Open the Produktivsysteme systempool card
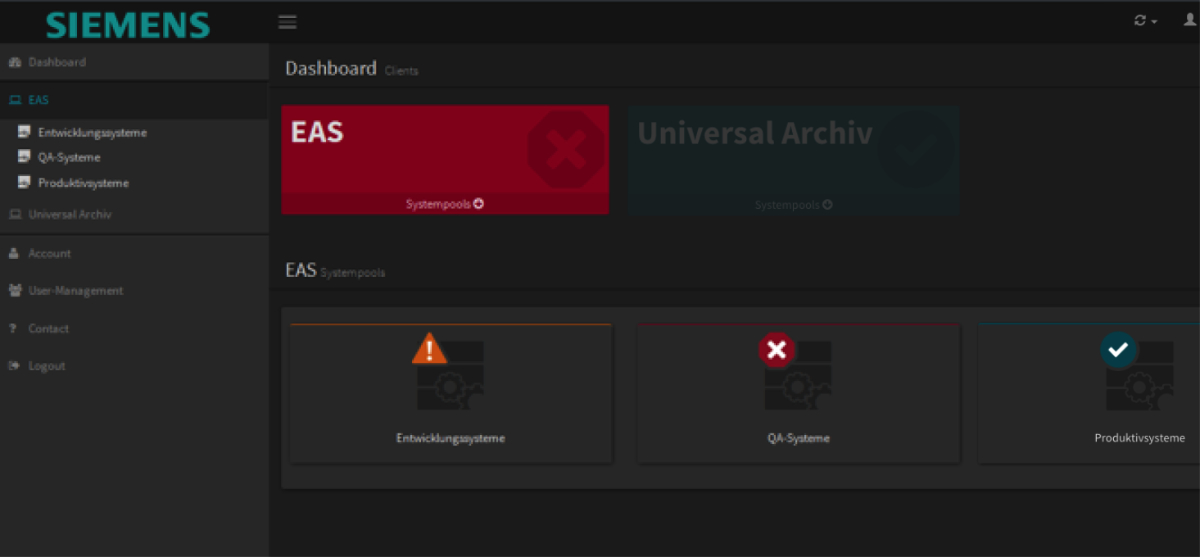Screen dimensions: 1200x557 (x=1089, y=393)
